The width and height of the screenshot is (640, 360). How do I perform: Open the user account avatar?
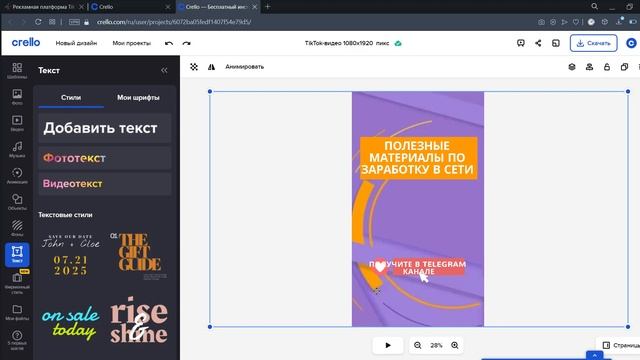[631, 43]
